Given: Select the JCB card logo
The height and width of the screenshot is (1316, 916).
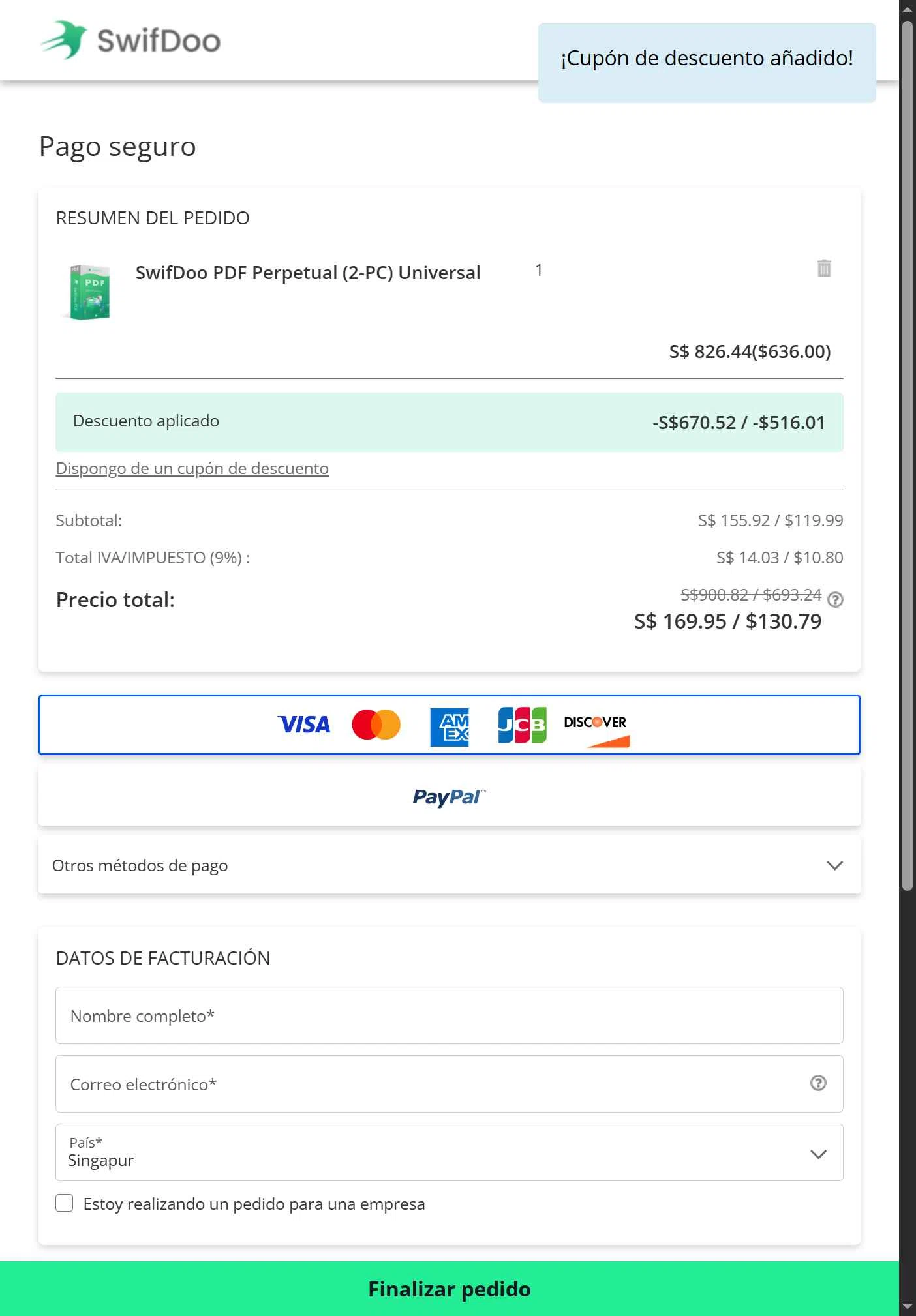Looking at the screenshot, I should (x=522, y=725).
